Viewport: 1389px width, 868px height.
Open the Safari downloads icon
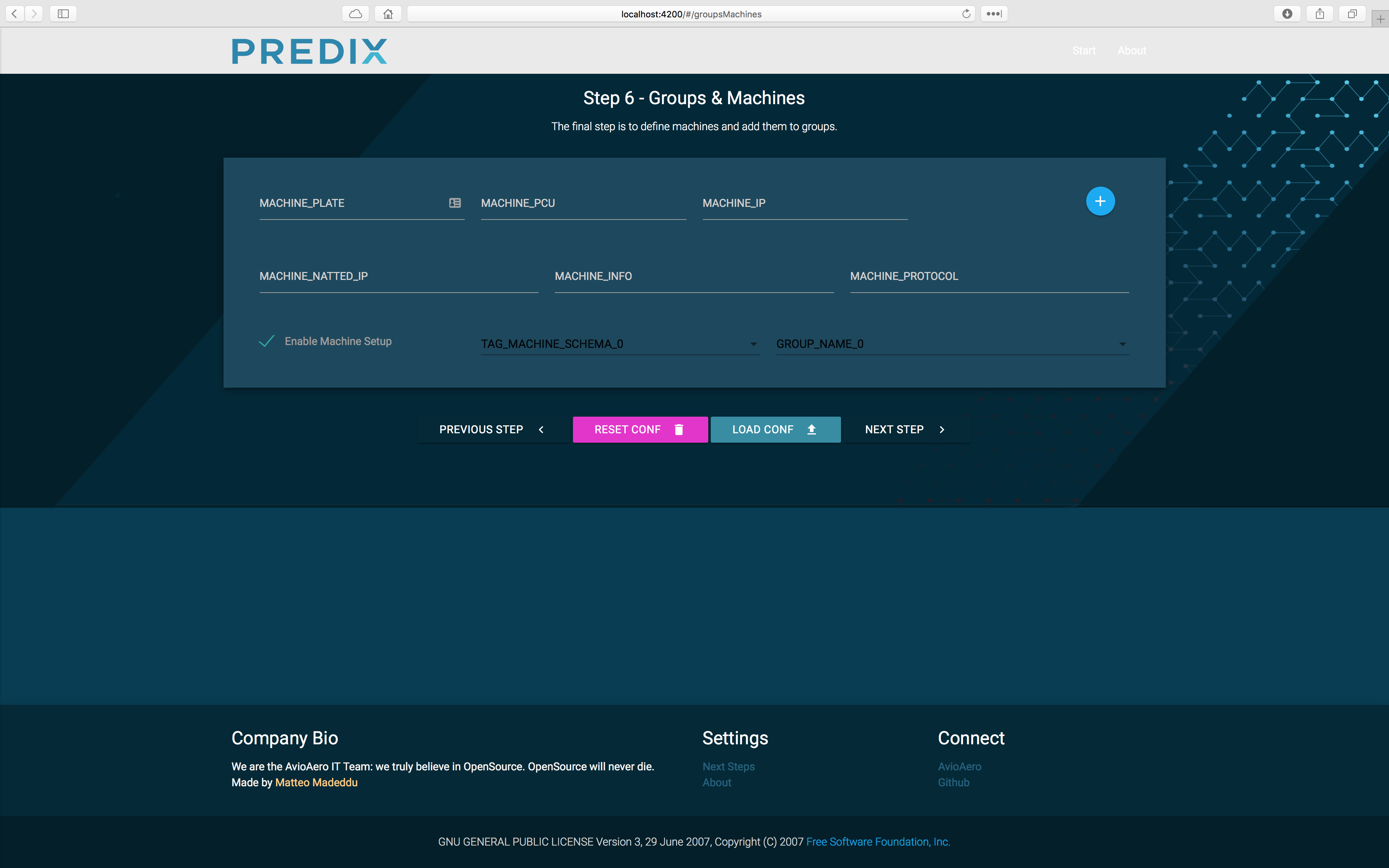[1287, 14]
